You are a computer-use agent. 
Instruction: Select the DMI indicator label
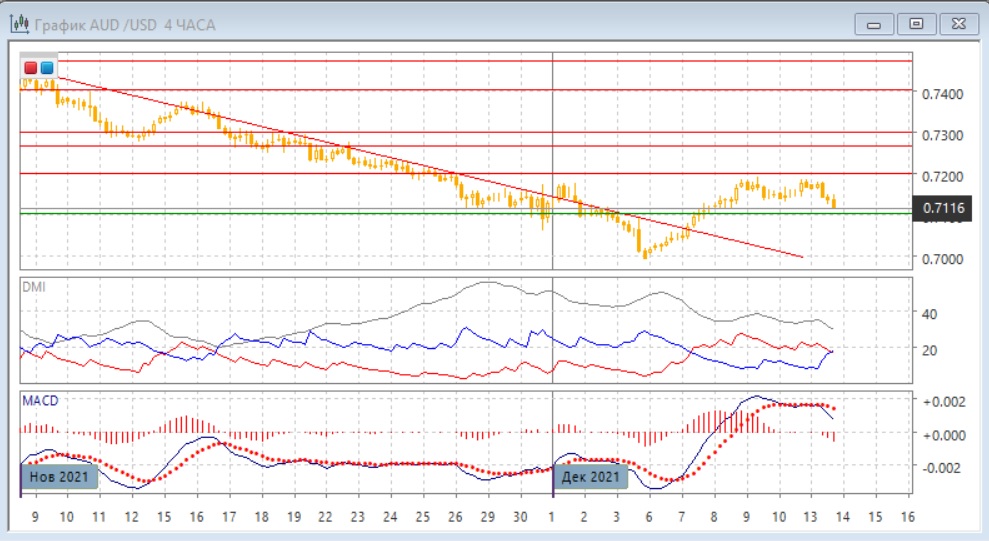(34, 287)
